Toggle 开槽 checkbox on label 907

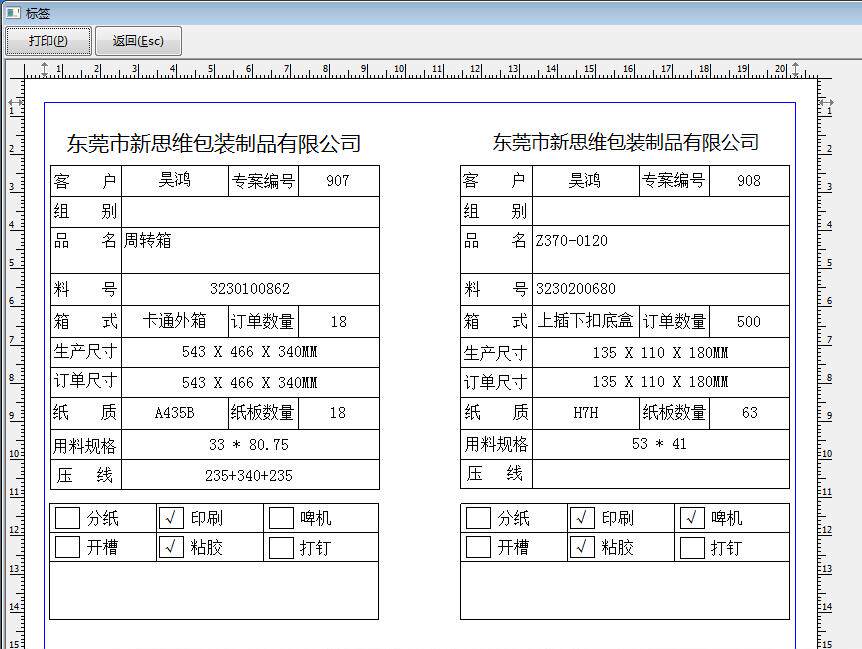point(68,547)
